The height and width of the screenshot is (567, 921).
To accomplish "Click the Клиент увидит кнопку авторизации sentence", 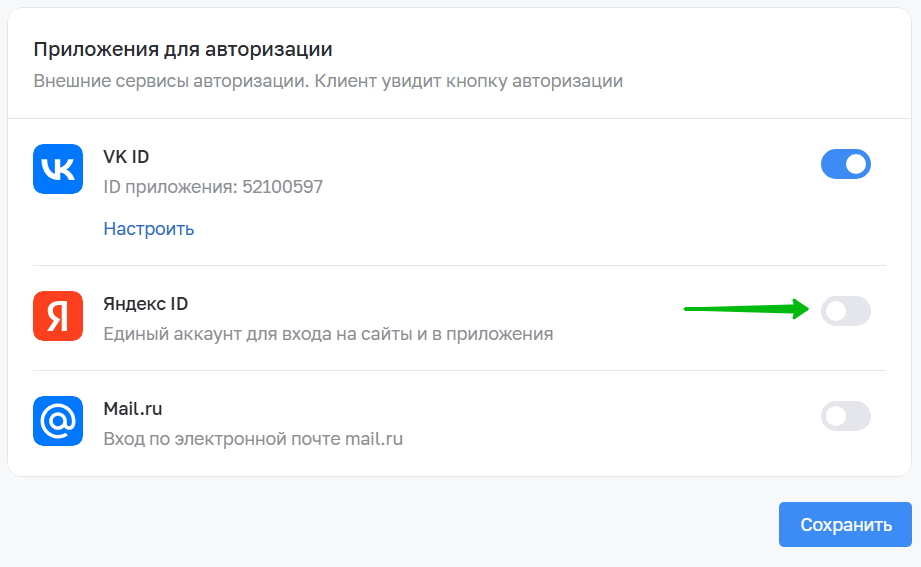I will pos(469,80).
